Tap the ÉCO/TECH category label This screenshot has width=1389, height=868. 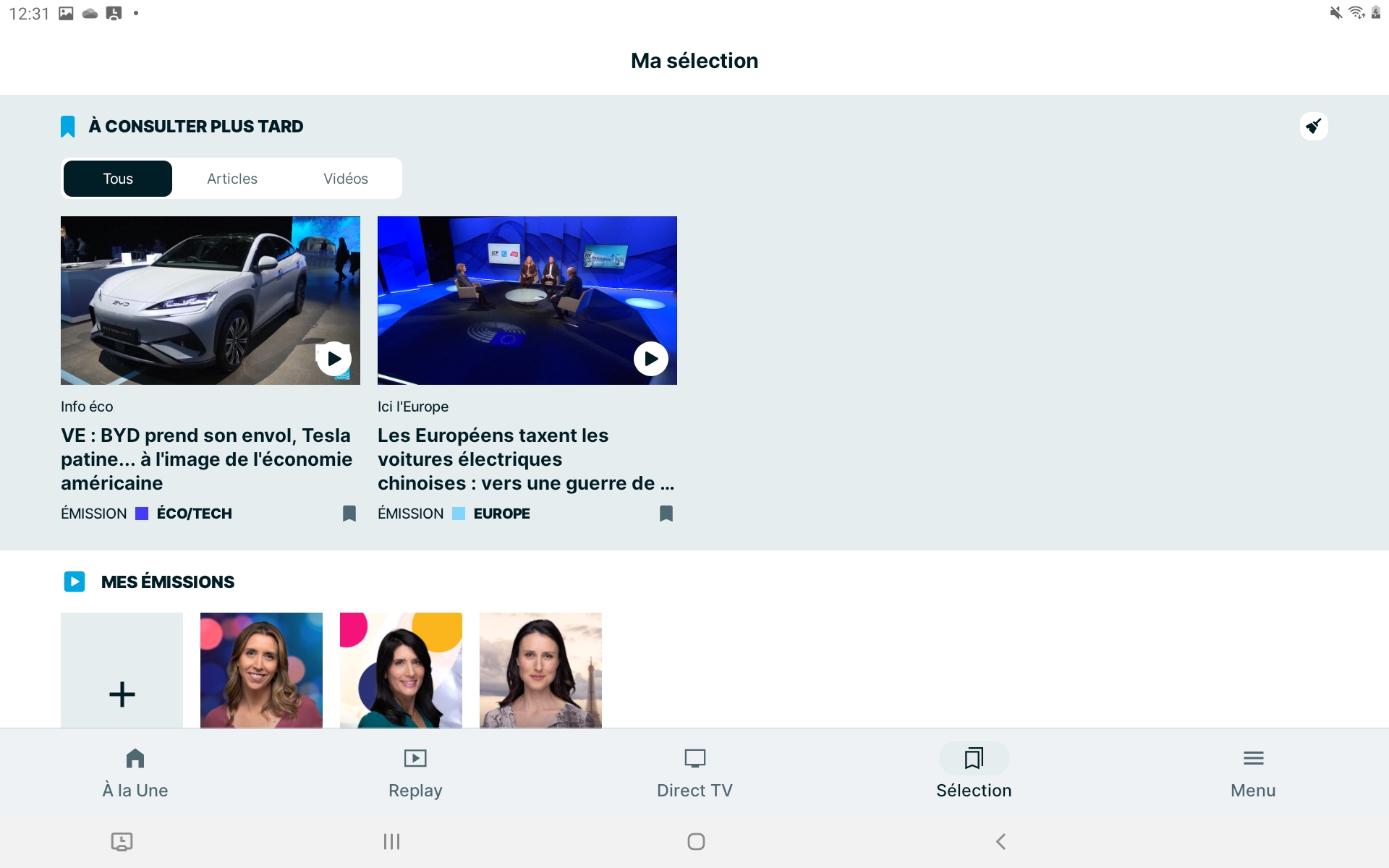point(194,514)
